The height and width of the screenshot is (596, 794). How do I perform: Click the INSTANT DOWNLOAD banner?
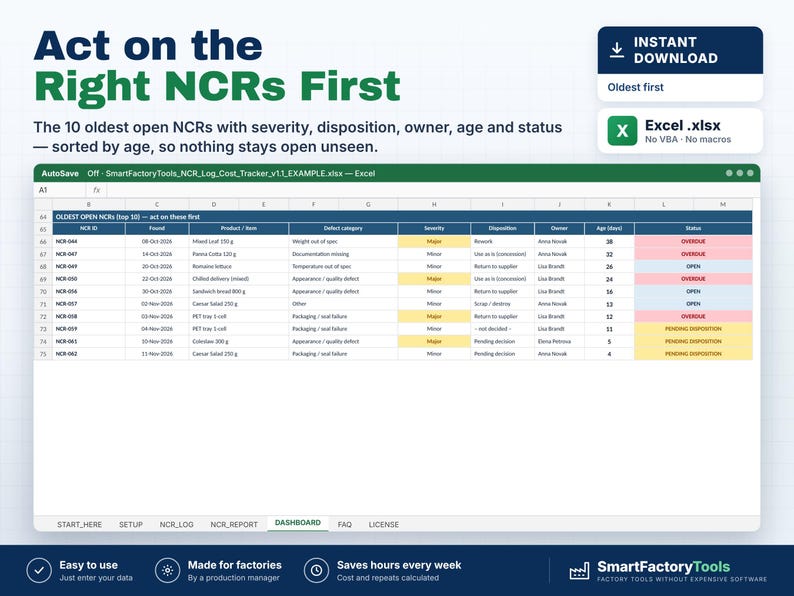[x=680, y=50]
